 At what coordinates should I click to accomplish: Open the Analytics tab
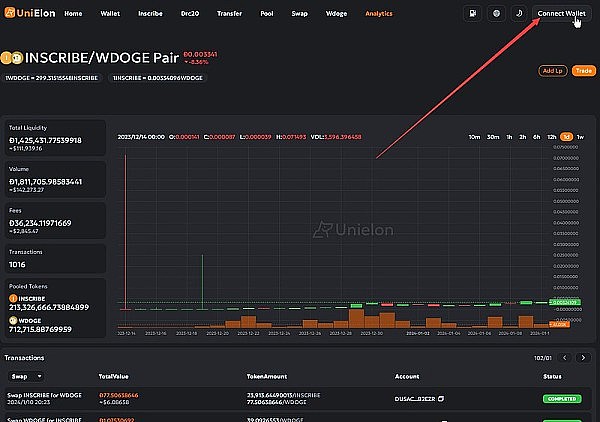click(x=379, y=14)
